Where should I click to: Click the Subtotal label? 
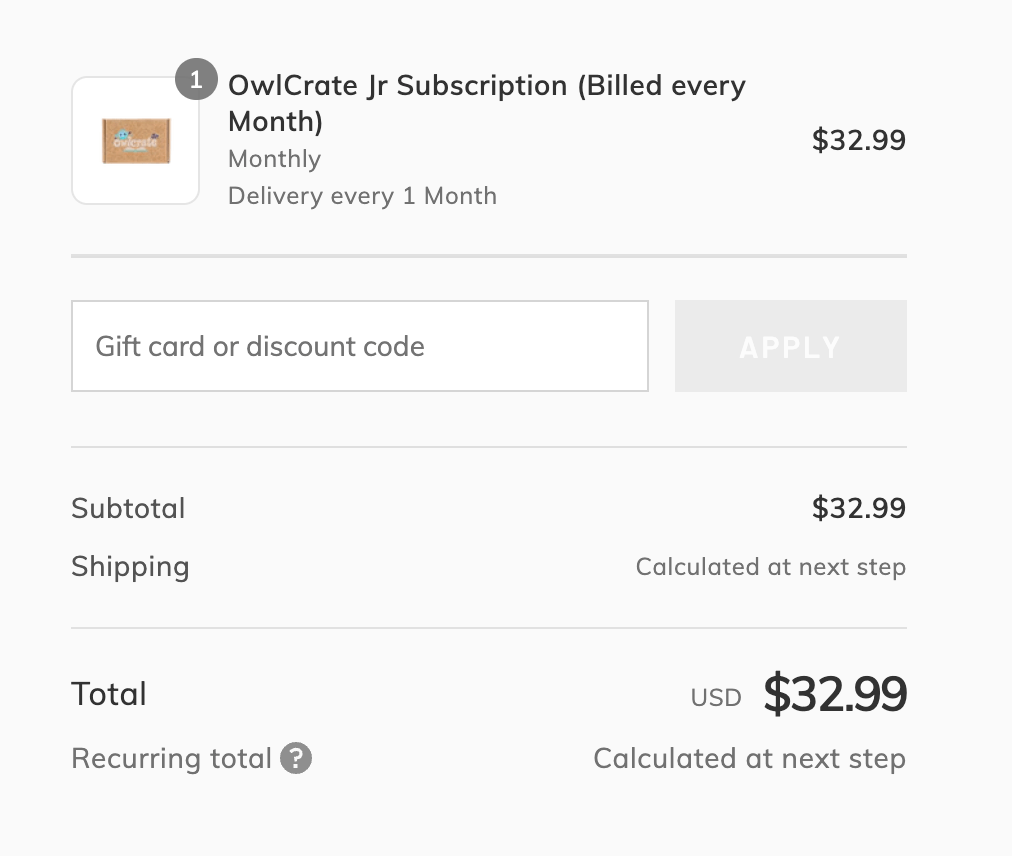tap(128, 508)
